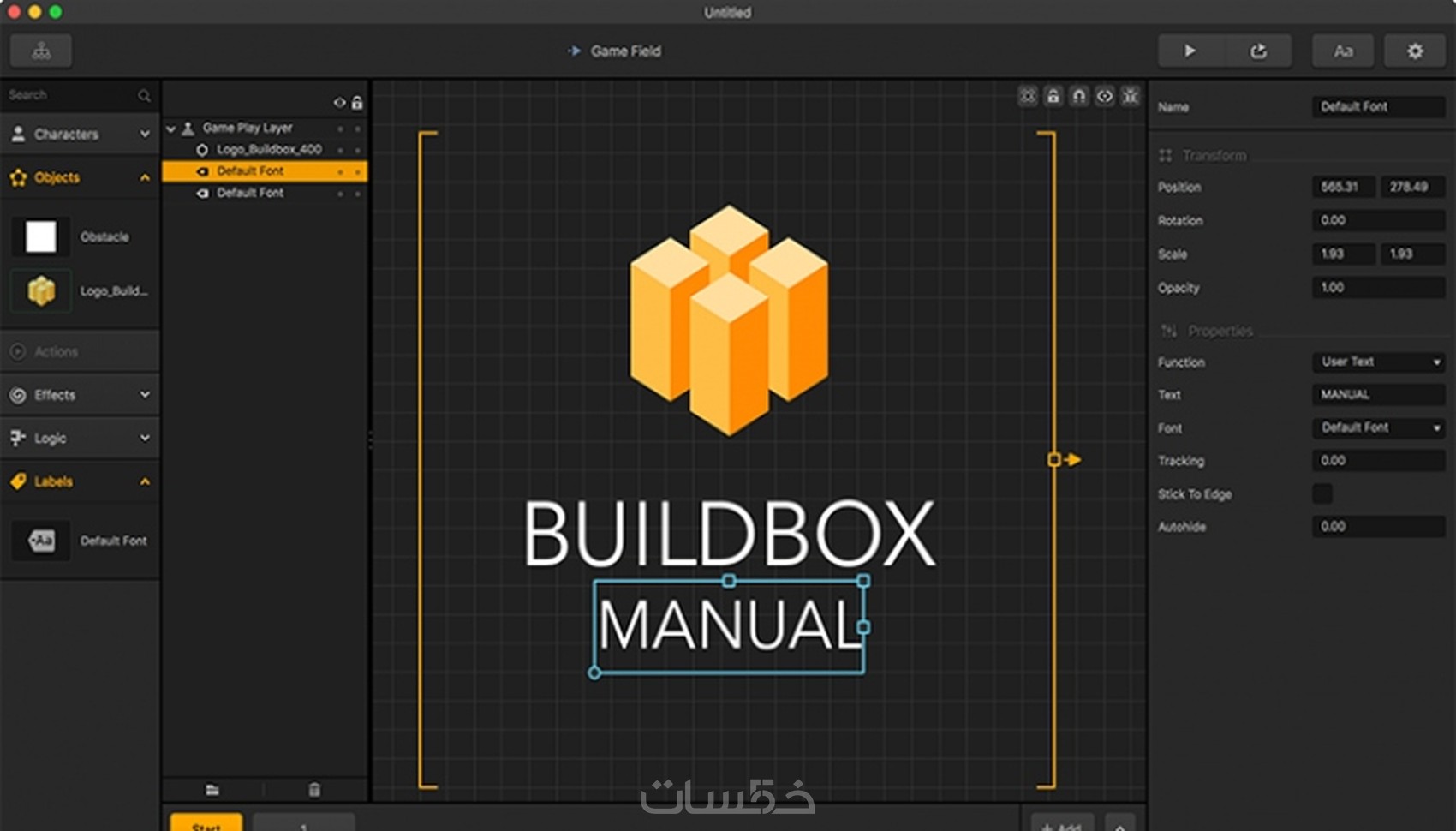Edit the Name field Default Font

[1379, 107]
